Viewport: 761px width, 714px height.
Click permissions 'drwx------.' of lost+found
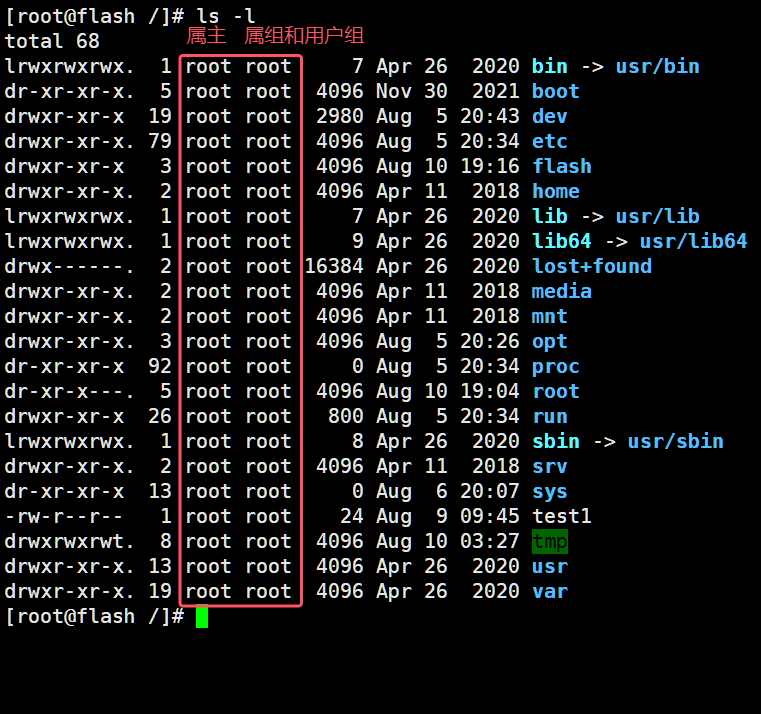point(69,266)
